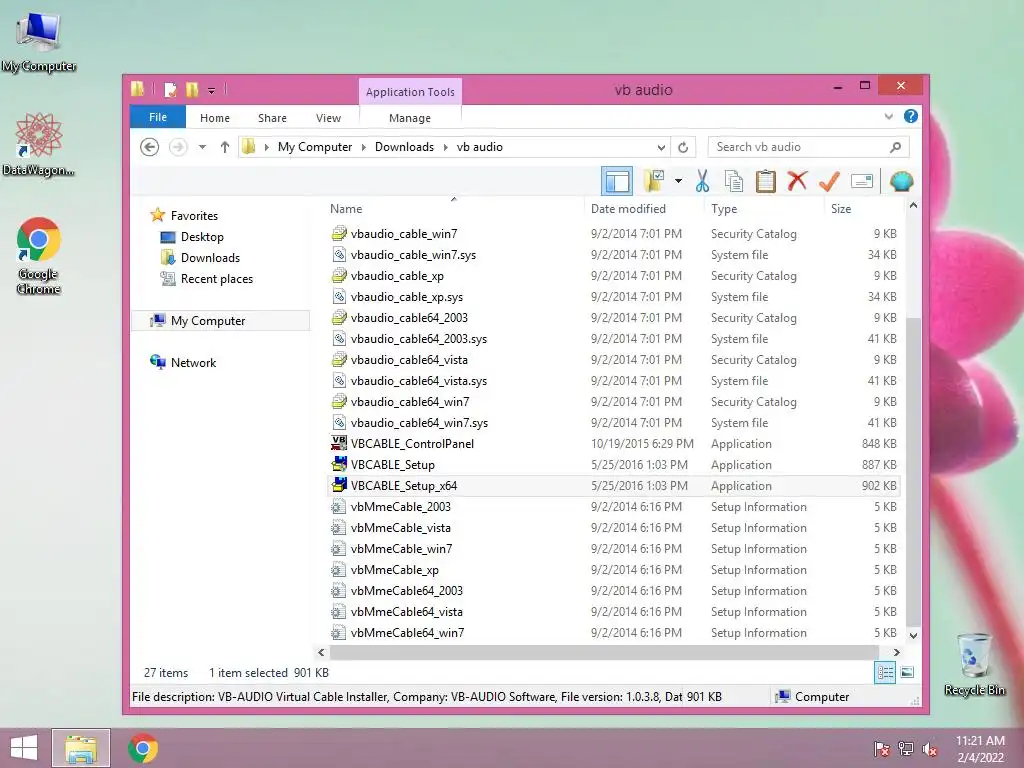Switch to Details view icon
The image size is (1024, 768).
point(885,672)
